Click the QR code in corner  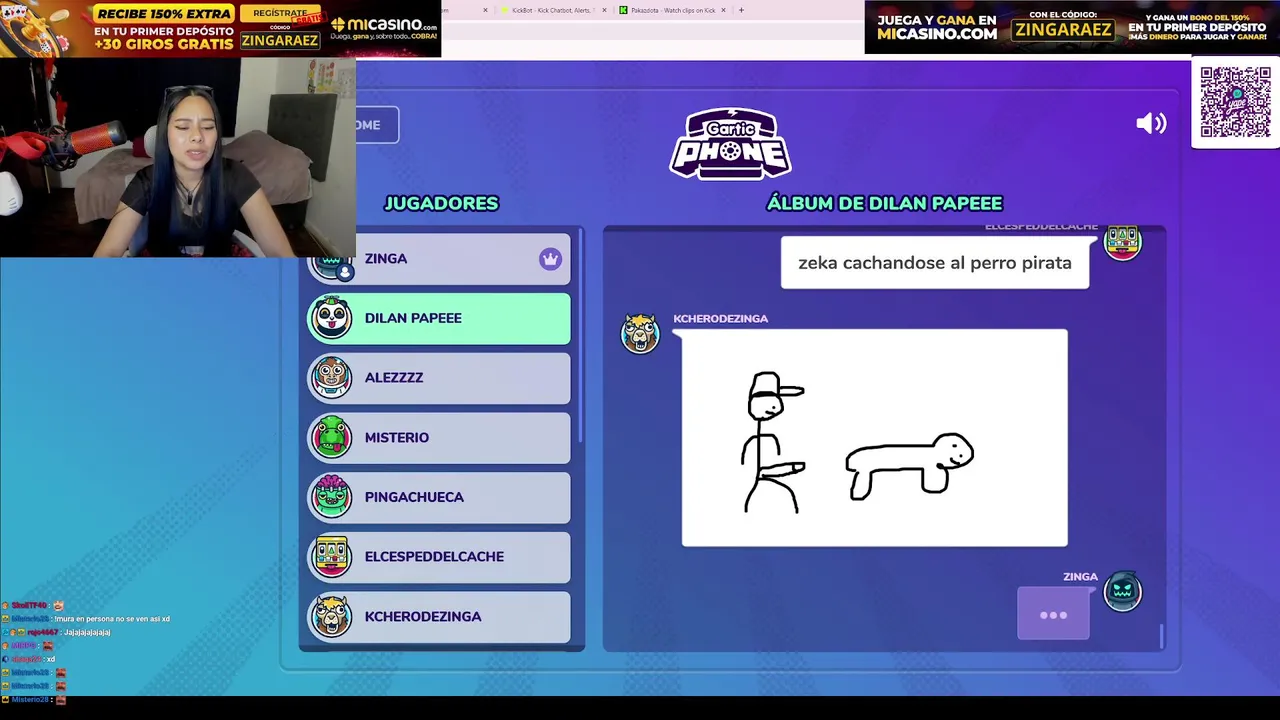(1235, 102)
